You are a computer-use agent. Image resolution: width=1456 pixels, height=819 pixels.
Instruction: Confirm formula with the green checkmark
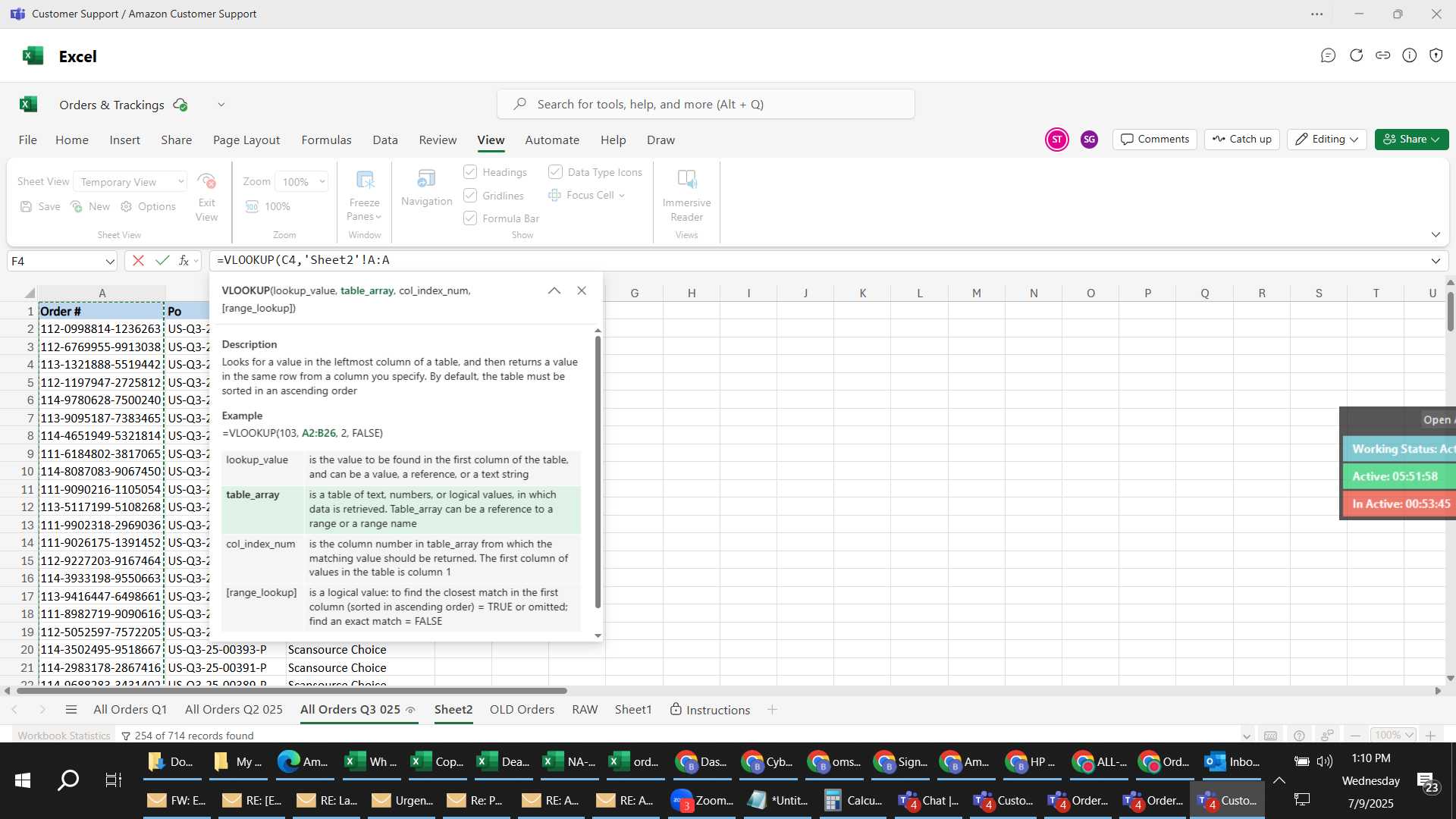coord(162,260)
